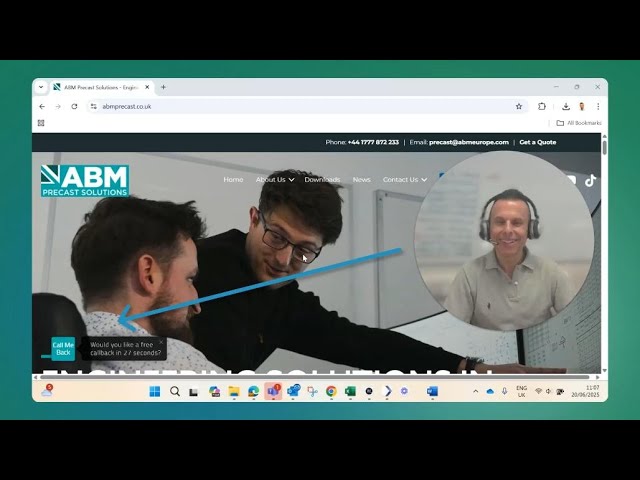Open Microsoft Teams from the taskbar
Image resolution: width=640 pixels, height=480 pixels.
tap(273, 391)
